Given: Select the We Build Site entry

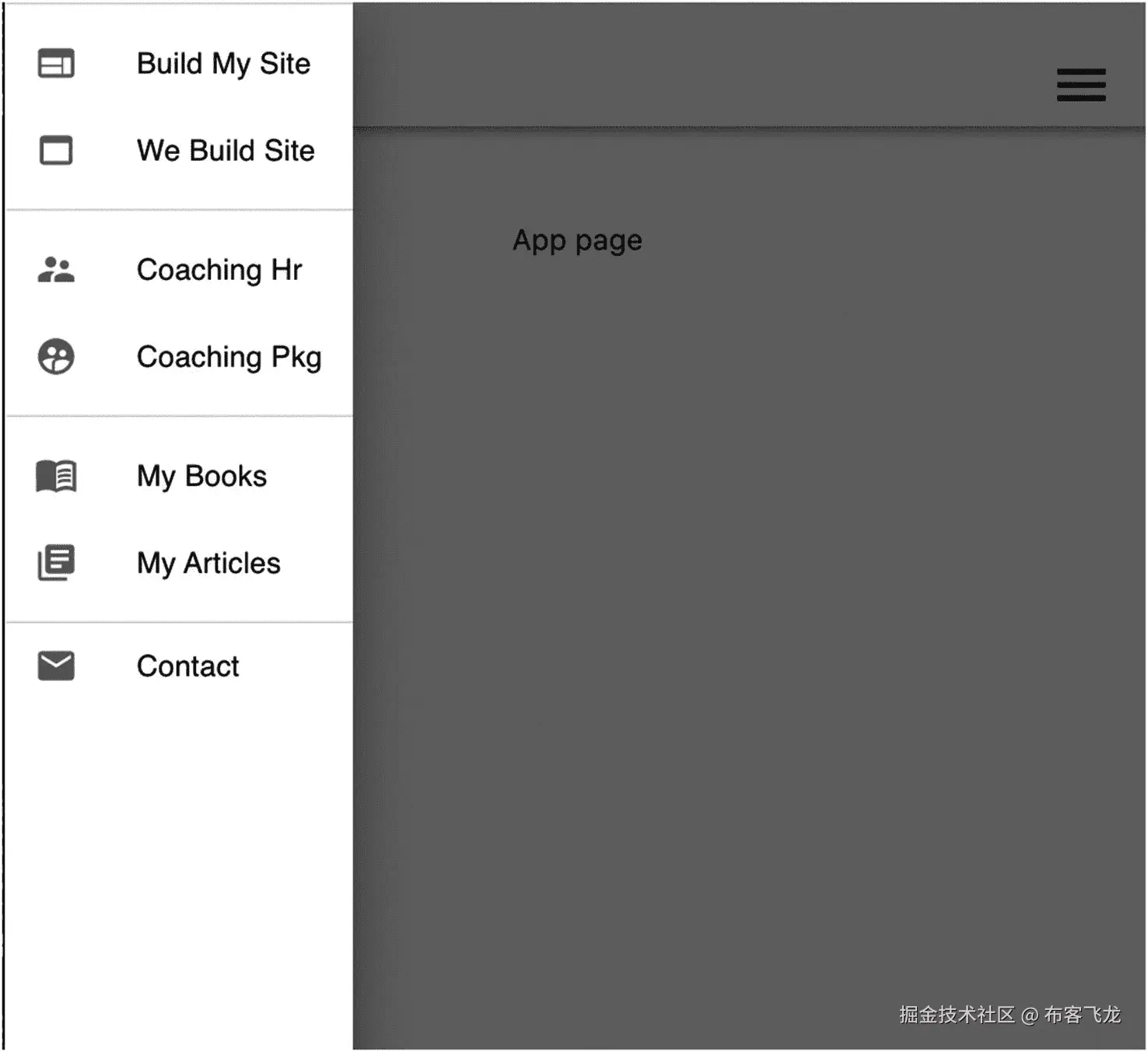Looking at the screenshot, I should 179,151.
